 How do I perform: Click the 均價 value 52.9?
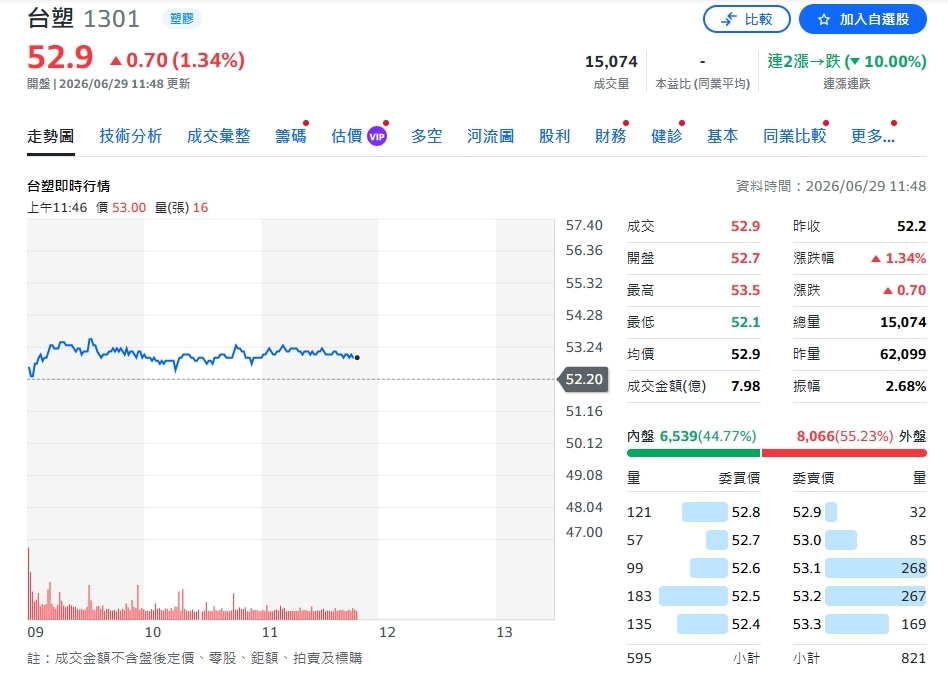[745, 354]
